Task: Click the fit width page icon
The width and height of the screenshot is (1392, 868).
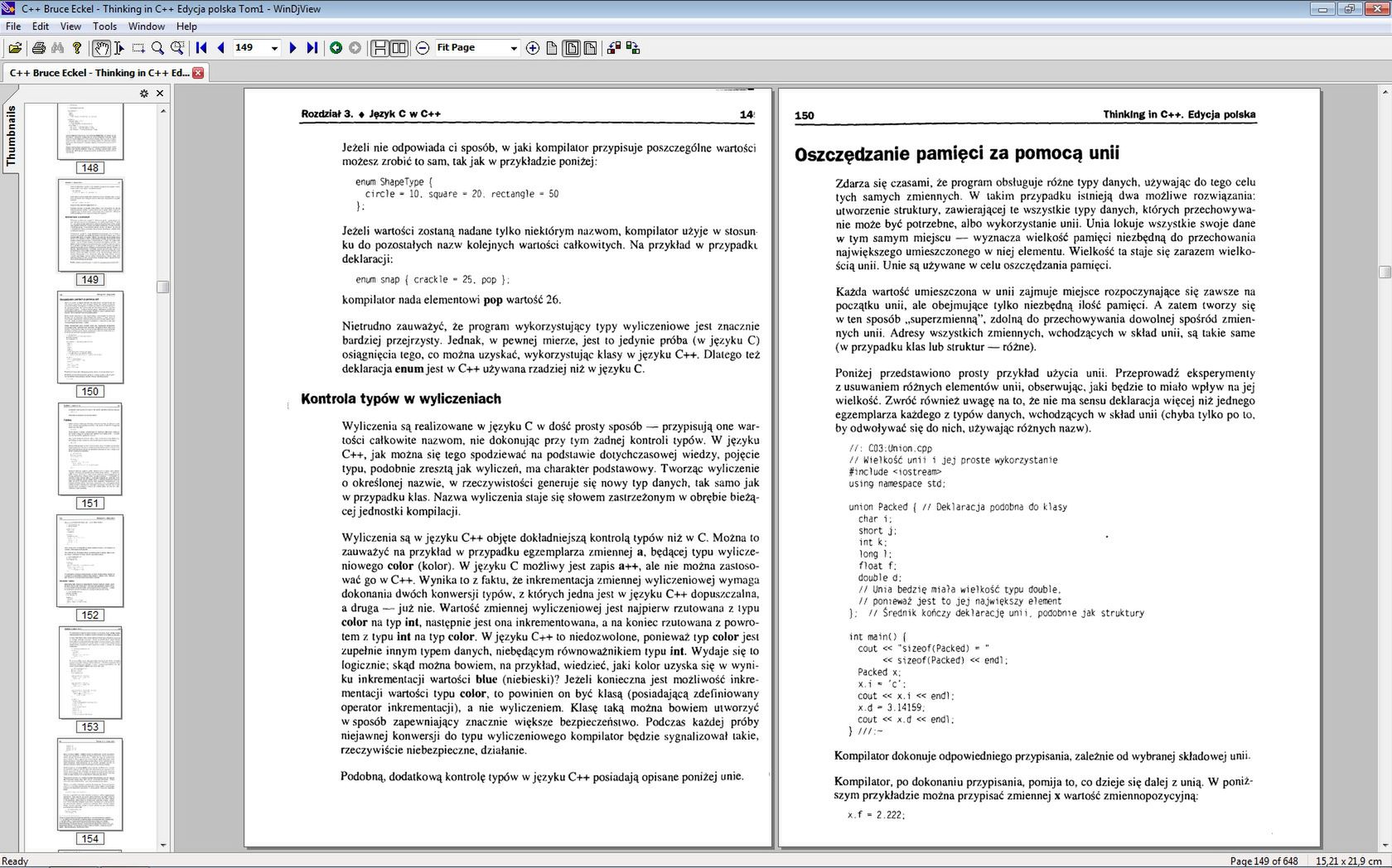Action: tap(590, 48)
